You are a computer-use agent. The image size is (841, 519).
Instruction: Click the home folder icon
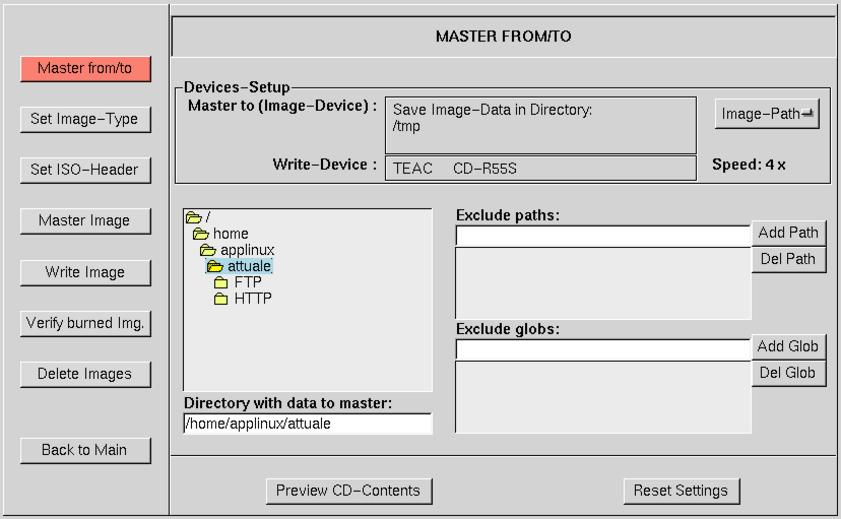(x=201, y=234)
